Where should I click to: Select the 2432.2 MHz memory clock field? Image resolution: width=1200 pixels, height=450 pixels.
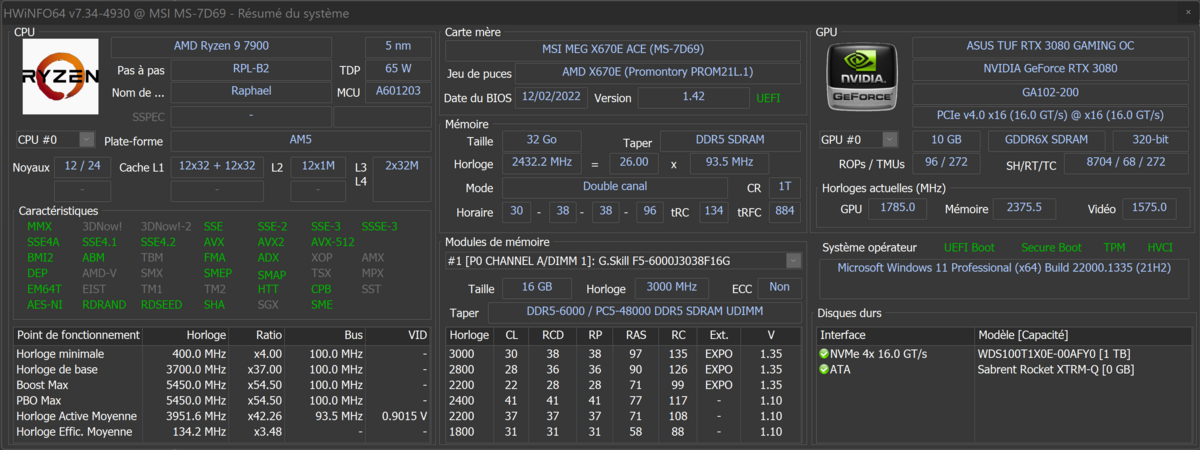(540, 162)
